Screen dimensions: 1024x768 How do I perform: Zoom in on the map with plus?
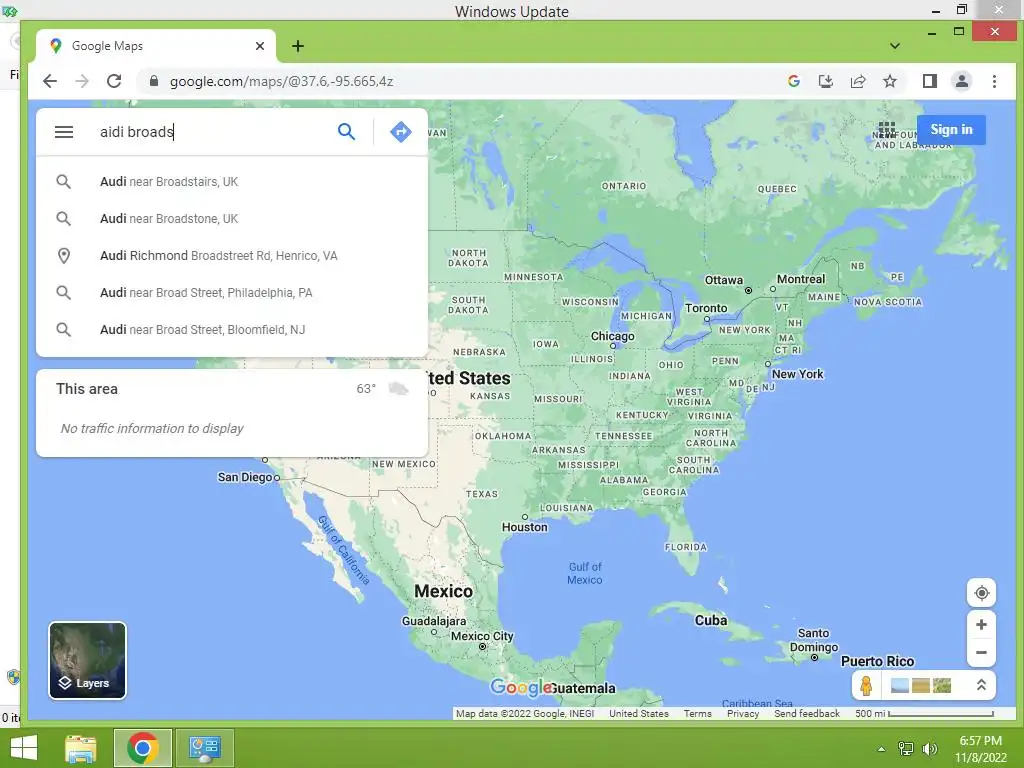981,625
